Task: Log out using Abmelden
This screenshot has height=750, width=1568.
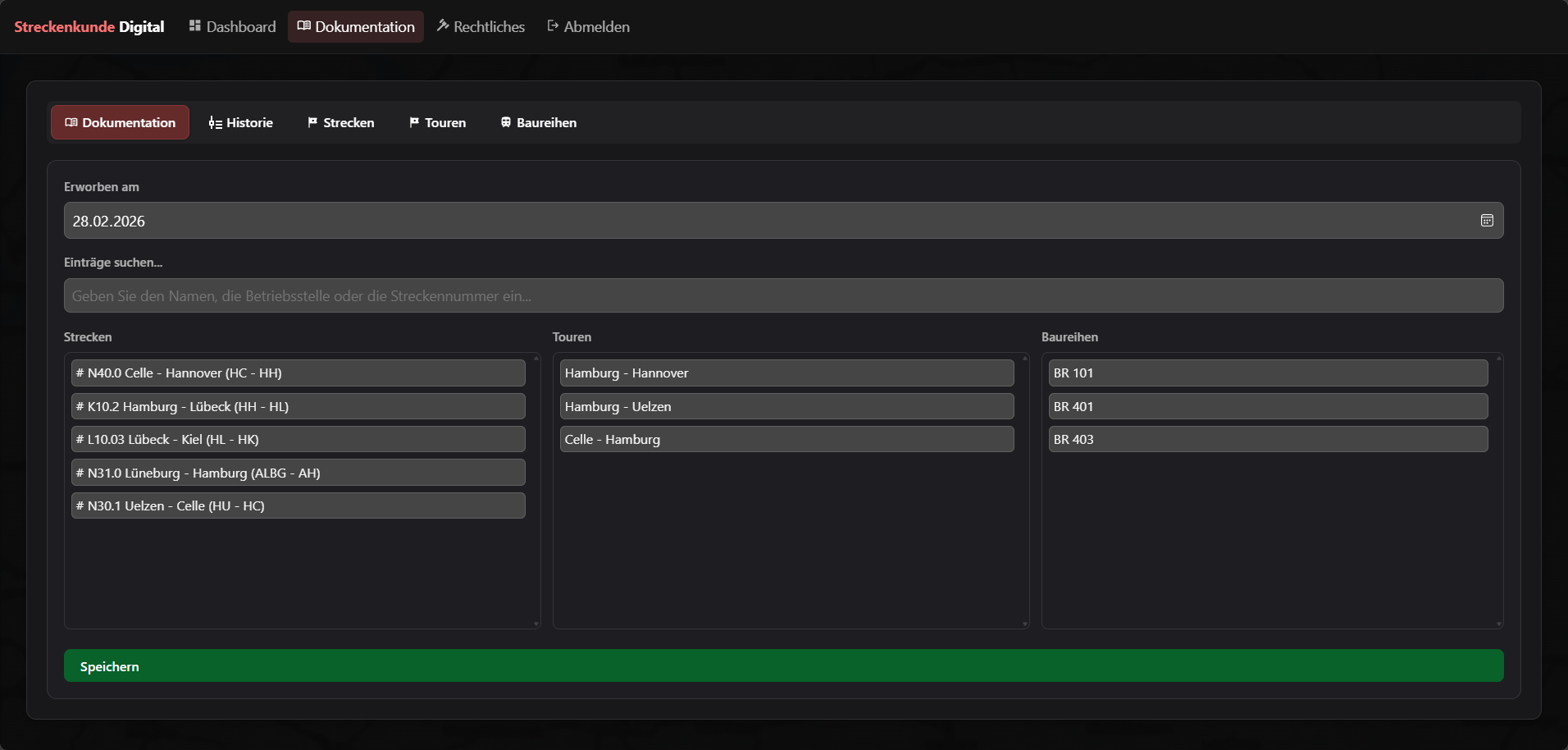Action: 588,26
